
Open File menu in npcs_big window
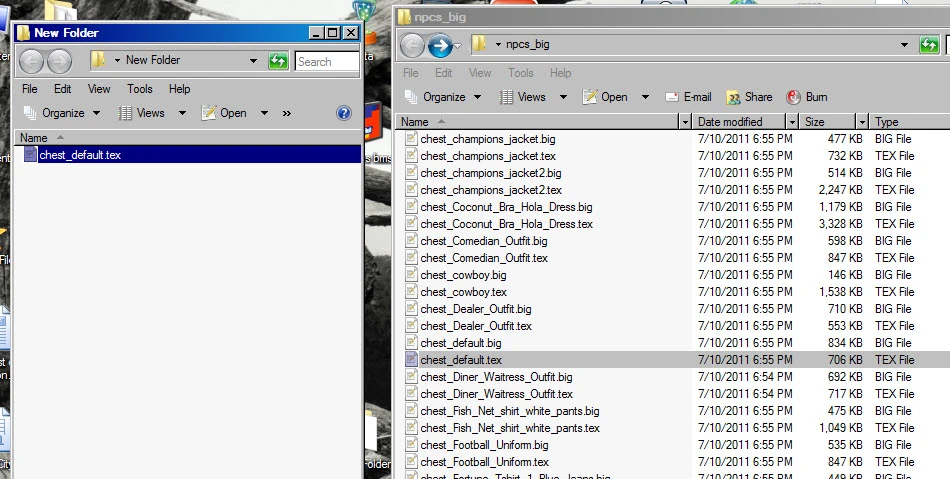(x=411, y=73)
